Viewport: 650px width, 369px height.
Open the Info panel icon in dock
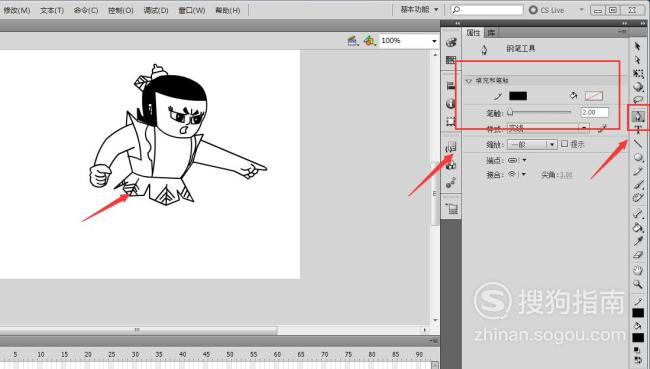click(451, 103)
